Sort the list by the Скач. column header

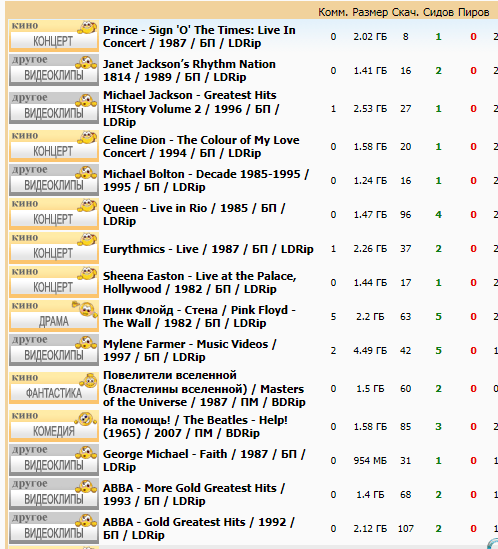point(405,12)
